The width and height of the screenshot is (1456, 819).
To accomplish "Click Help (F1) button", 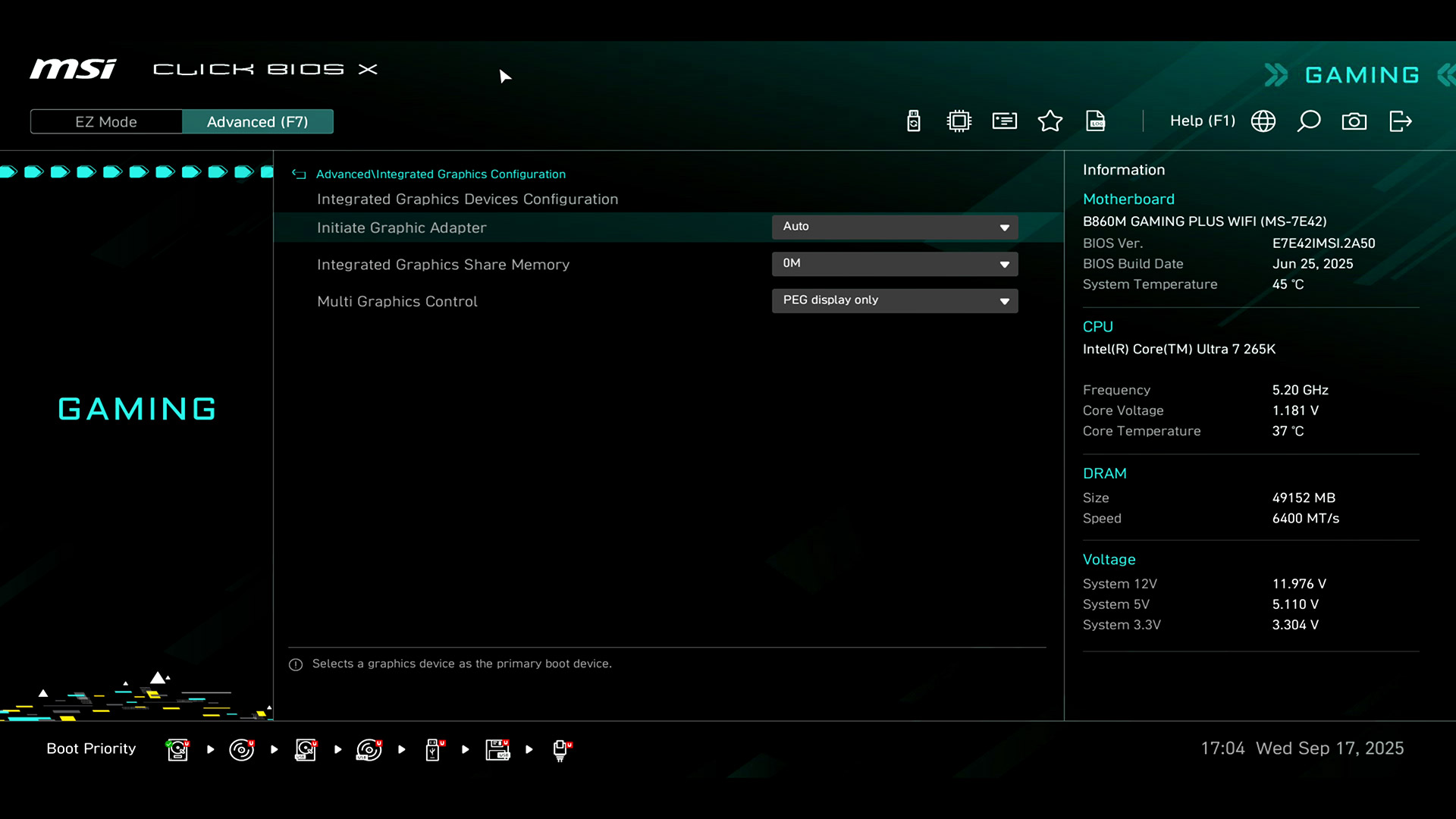I will [x=1202, y=121].
